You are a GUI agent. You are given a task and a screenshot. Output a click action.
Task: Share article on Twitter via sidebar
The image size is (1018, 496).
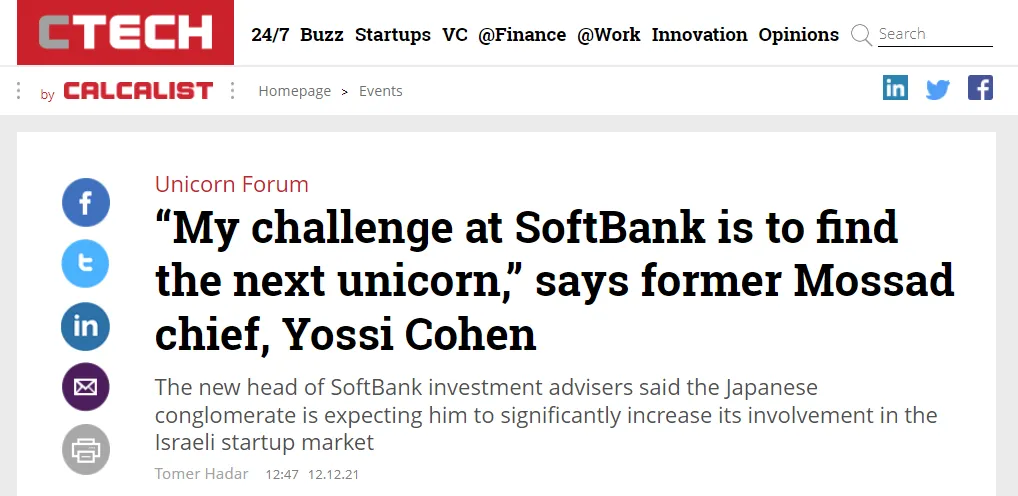click(86, 265)
